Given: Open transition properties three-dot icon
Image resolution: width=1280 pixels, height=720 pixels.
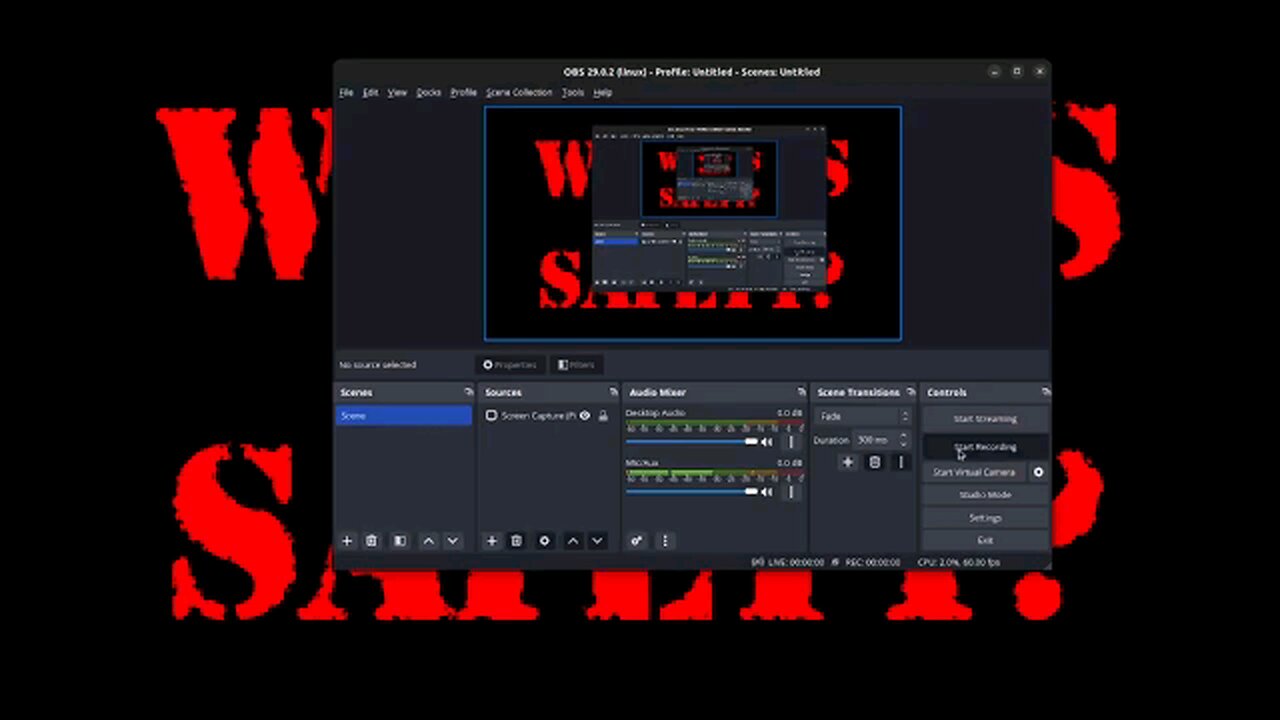Looking at the screenshot, I should click(900, 462).
